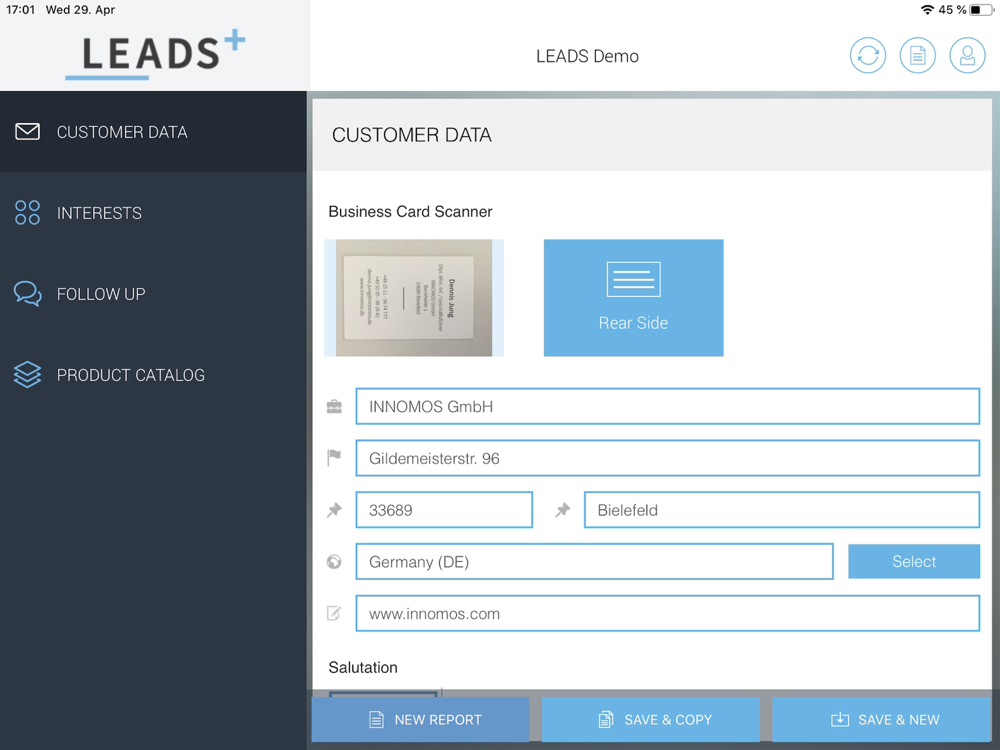Open the Customer Data menu item

(153, 131)
